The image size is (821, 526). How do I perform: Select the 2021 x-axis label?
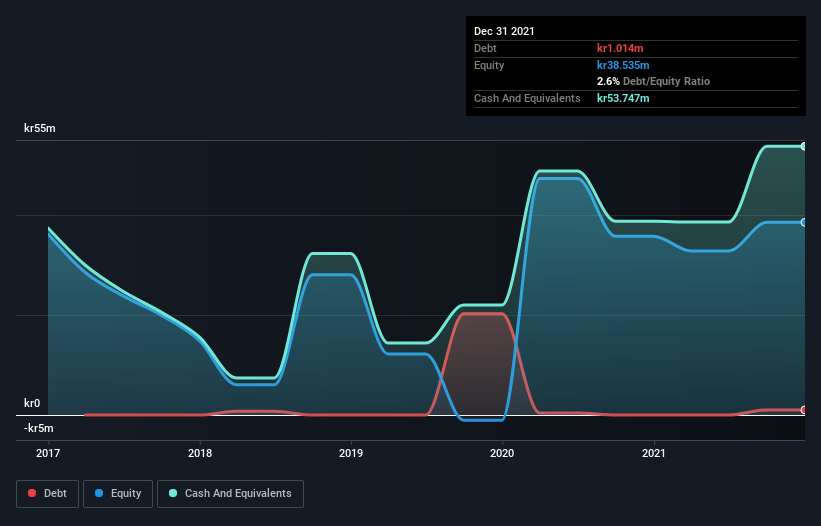pyautogui.click(x=653, y=453)
